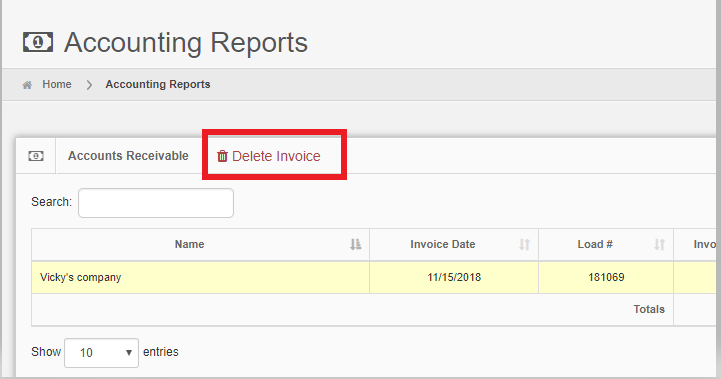This screenshot has width=721, height=379.
Task: Click the money icon tab left of Accounts Receivable
Action: [x=36, y=156]
